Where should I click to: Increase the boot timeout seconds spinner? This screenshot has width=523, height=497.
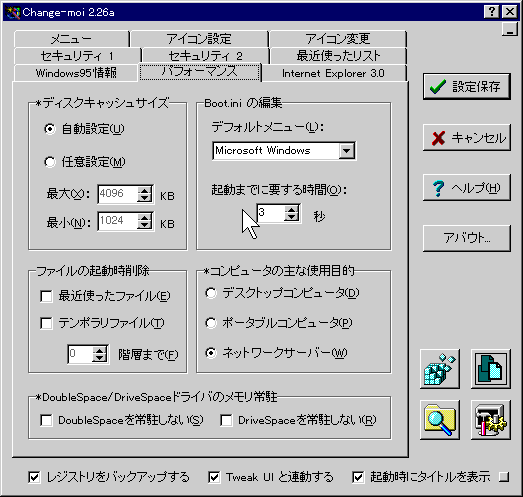point(292,209)
